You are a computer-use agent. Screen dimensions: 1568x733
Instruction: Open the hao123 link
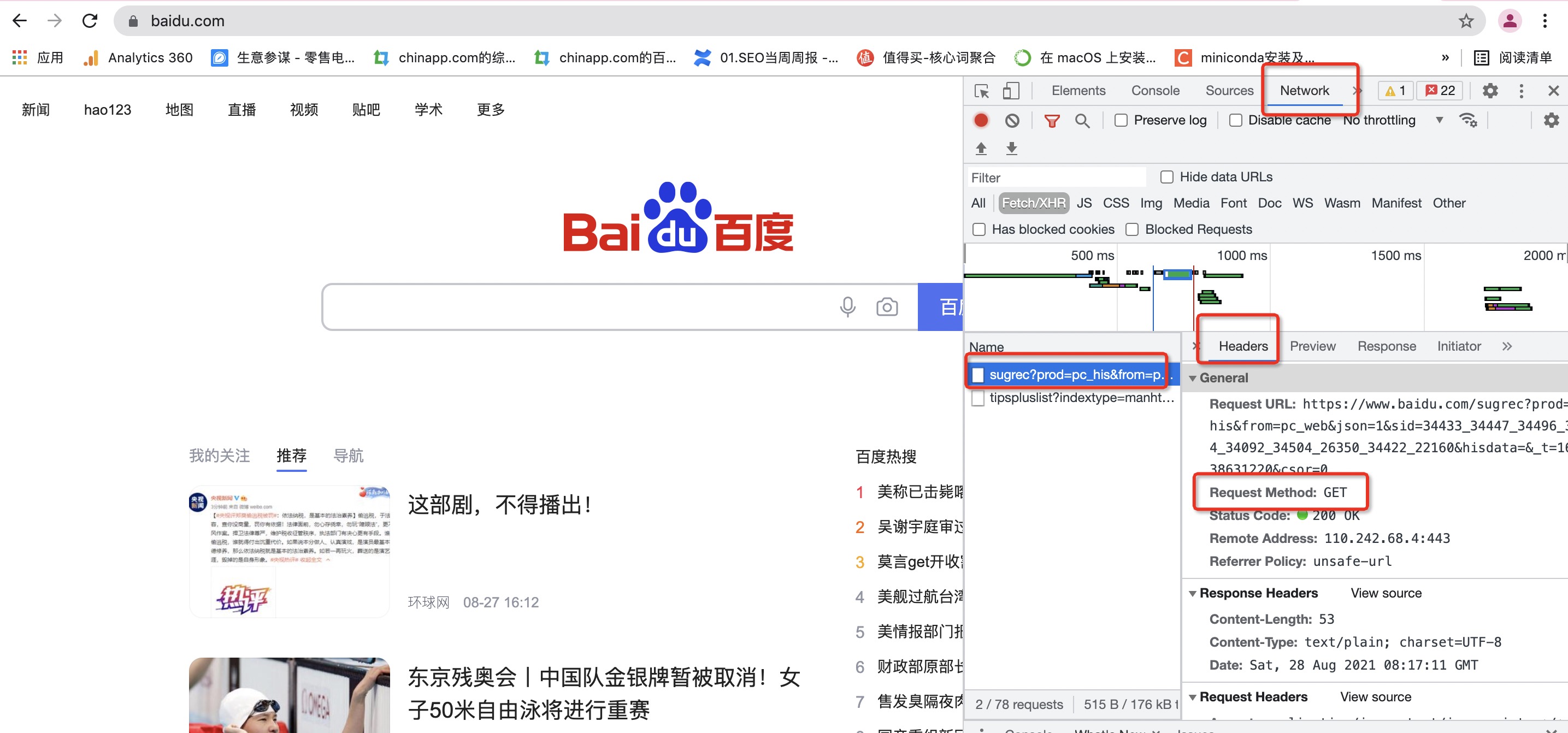point(108,109)
